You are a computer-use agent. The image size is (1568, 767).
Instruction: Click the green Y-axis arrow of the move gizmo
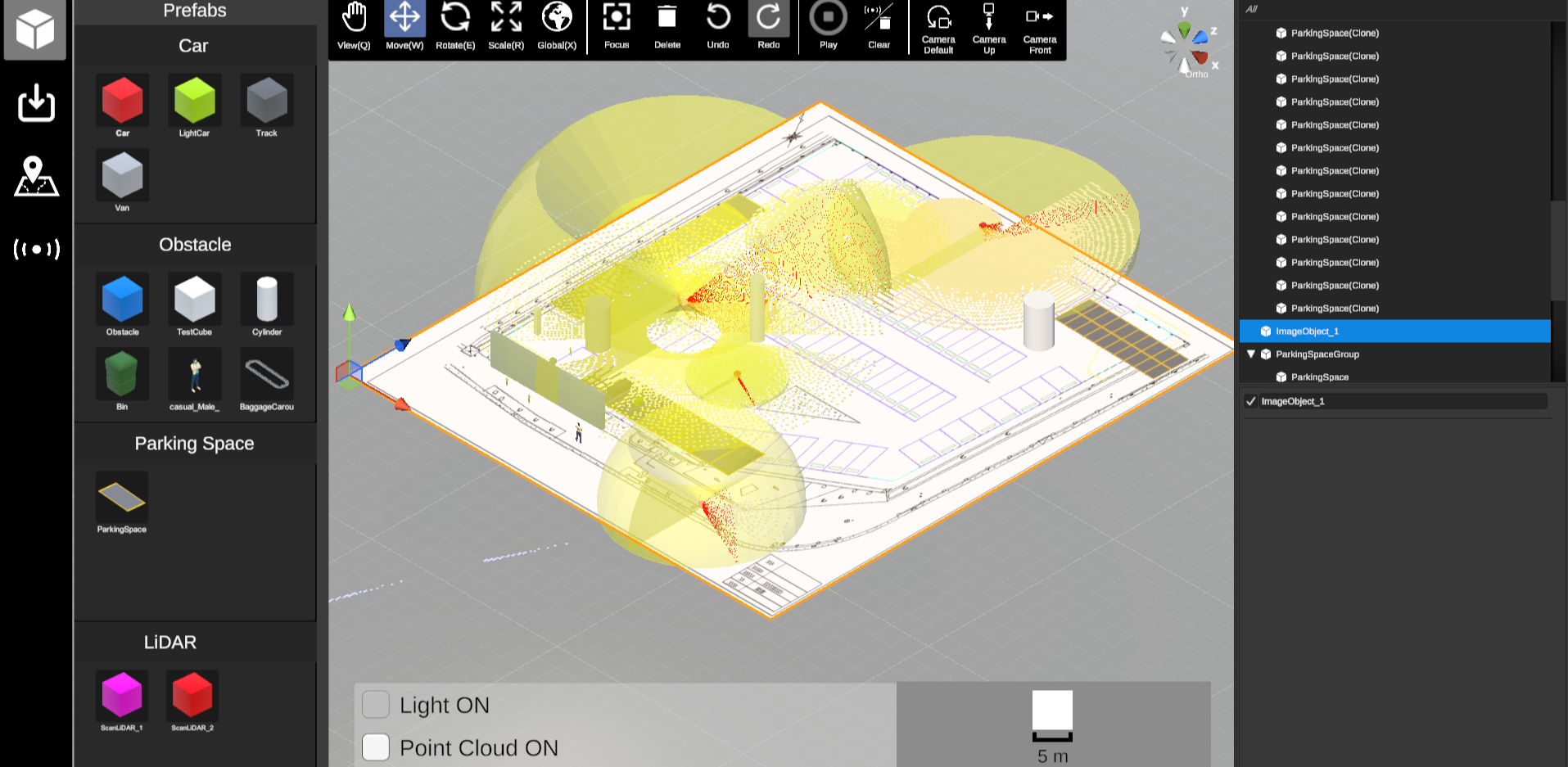tap(350, 312)
